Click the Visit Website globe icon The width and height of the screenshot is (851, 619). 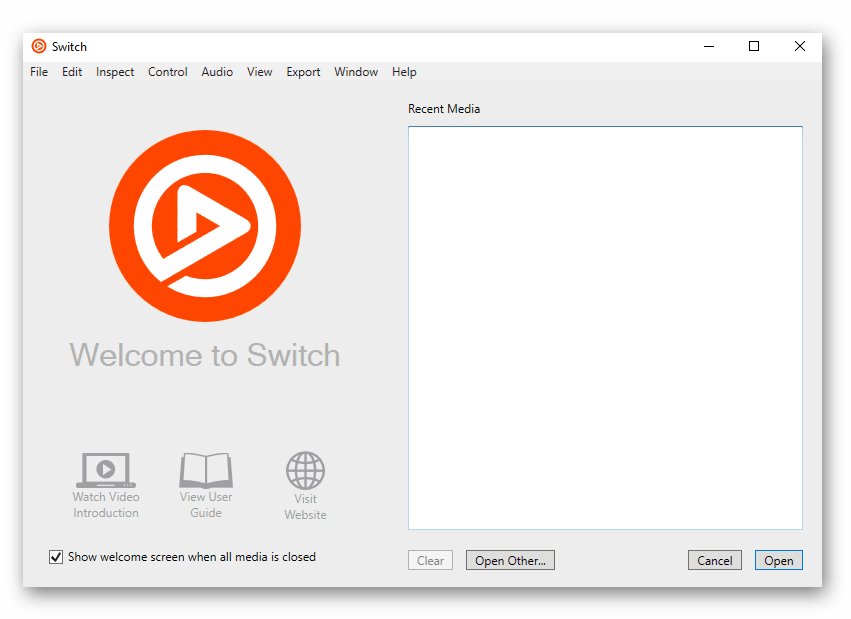tap(305, 471)
